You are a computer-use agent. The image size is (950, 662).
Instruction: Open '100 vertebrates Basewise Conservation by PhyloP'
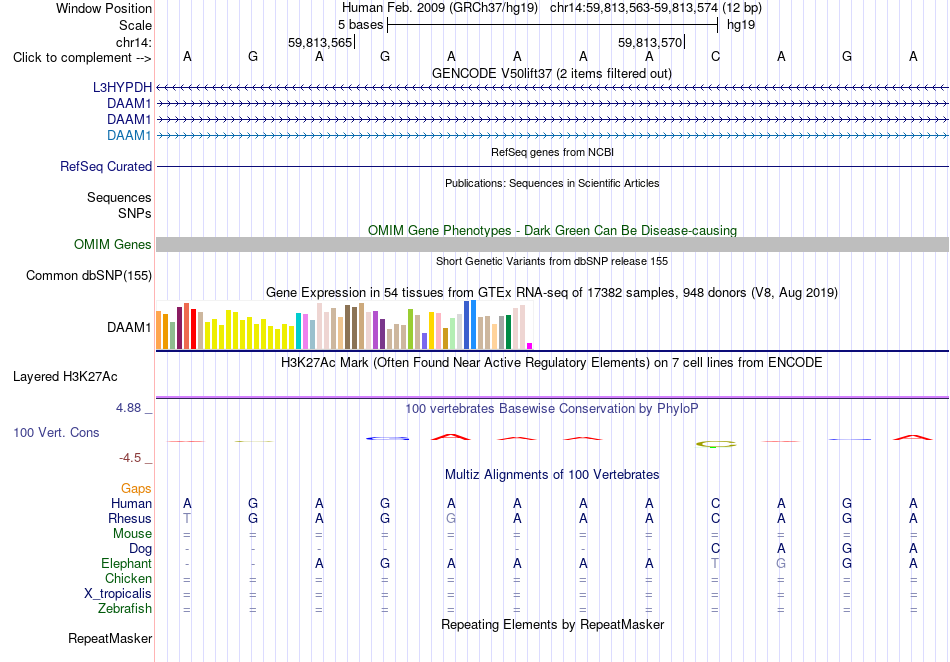click(552, 409)
